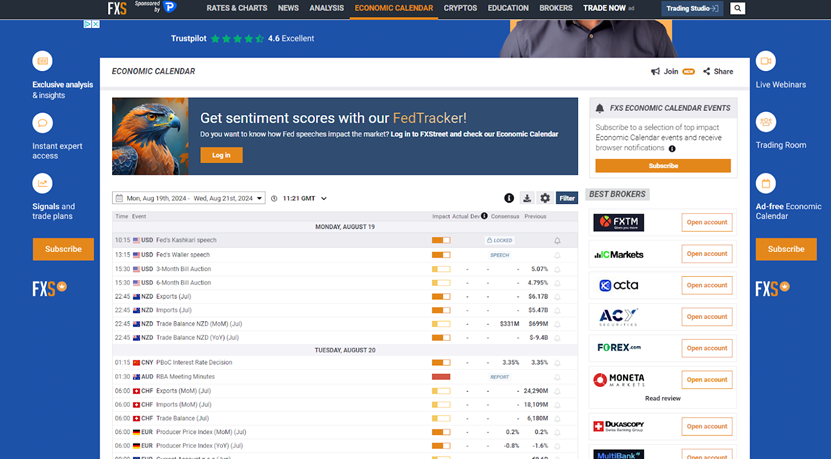
Task: Toggle alert bell for NZD Exports (Jul)
Action: [x=557, y=297]
